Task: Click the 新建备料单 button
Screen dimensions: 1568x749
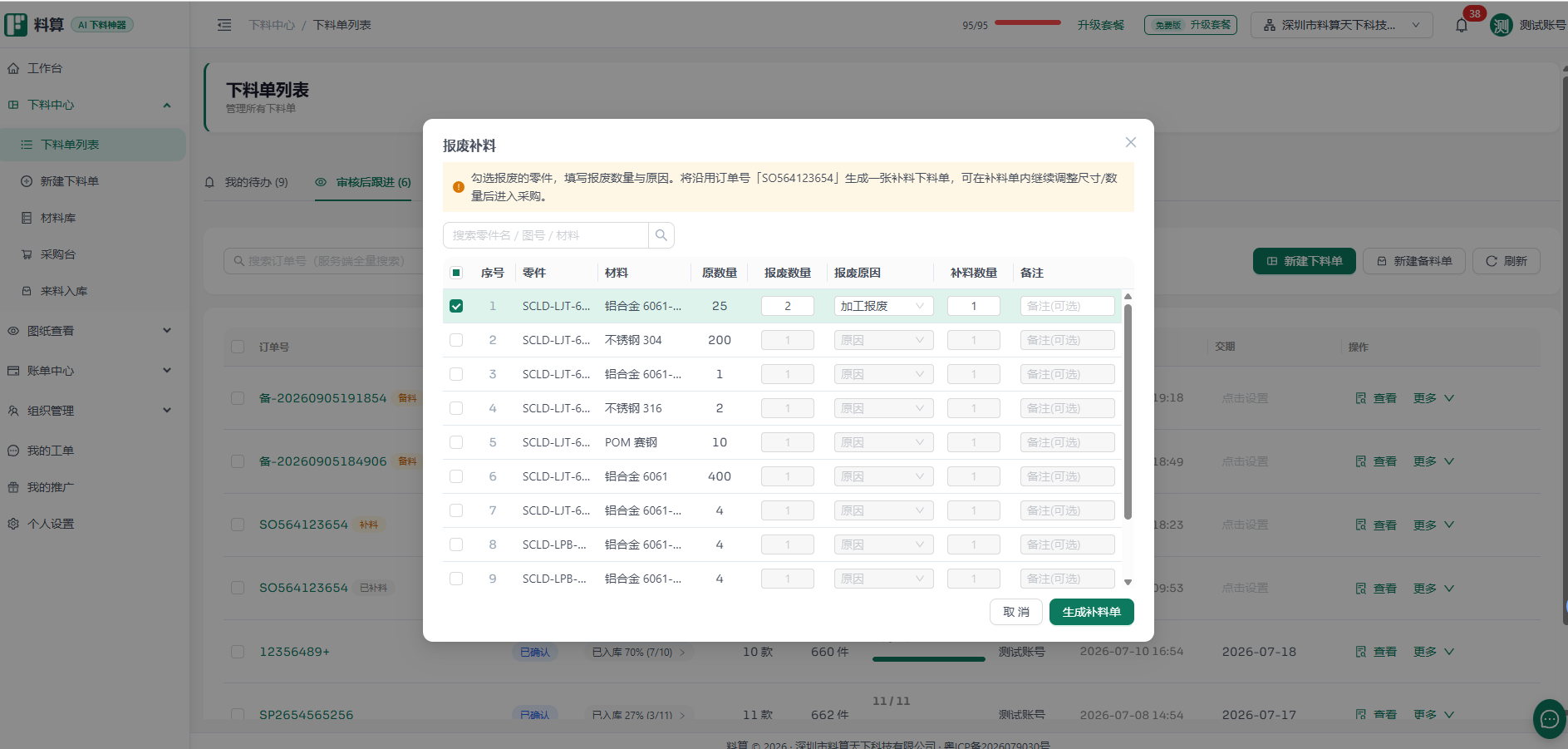Action: click(x=1414, y=261)
